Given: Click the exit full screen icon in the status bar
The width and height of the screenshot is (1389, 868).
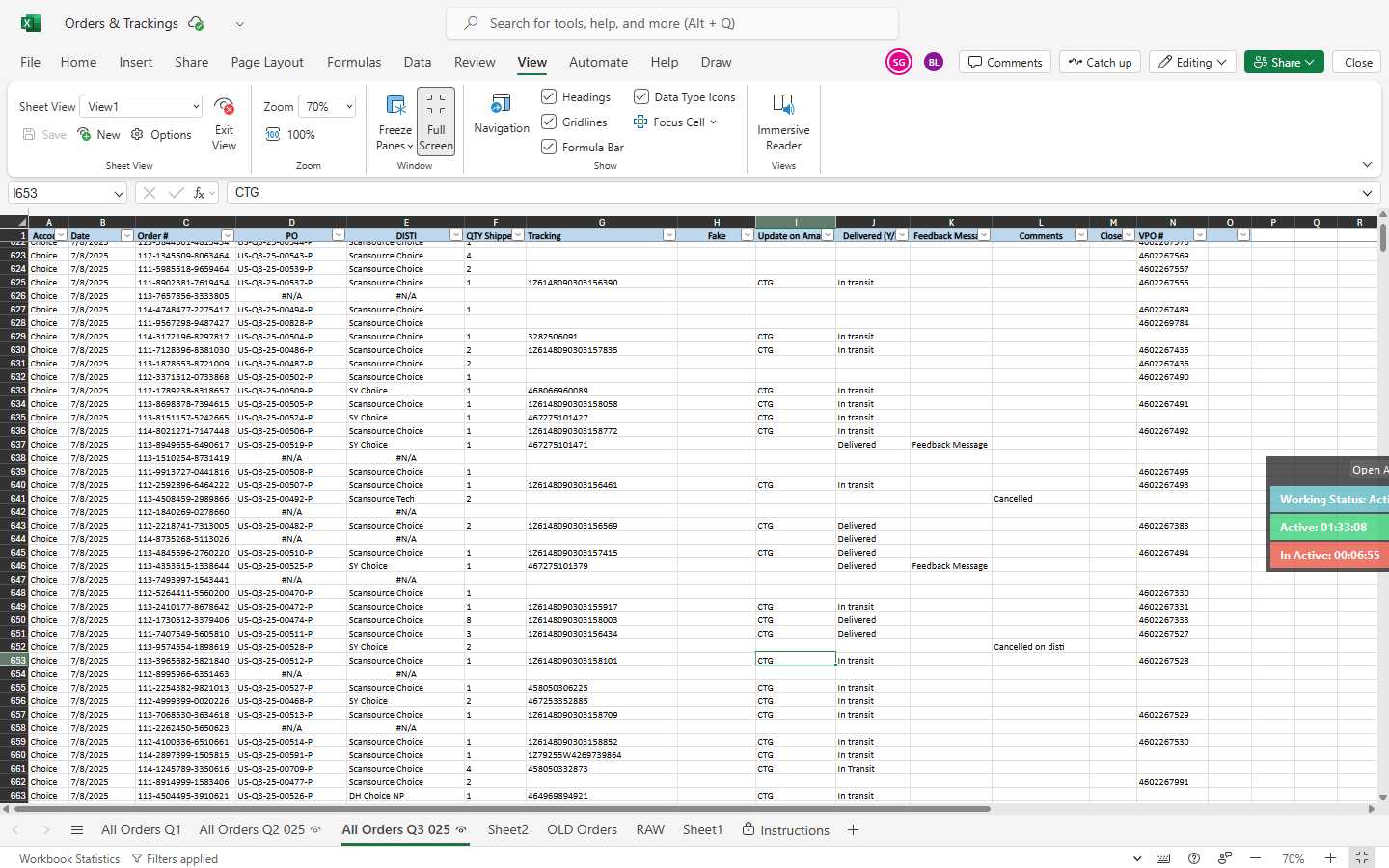Looking at the screenshot, I should [x=1362, y=858].
